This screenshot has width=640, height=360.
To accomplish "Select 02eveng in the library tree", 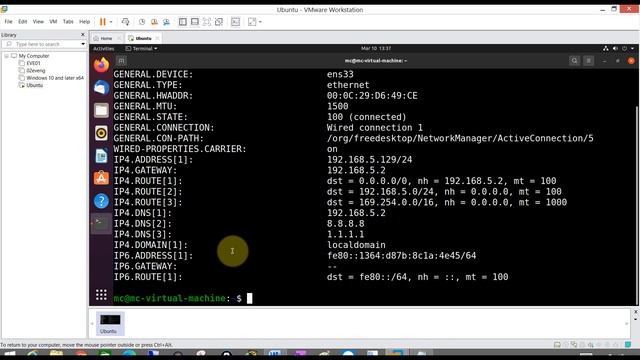I will [36, 71].
